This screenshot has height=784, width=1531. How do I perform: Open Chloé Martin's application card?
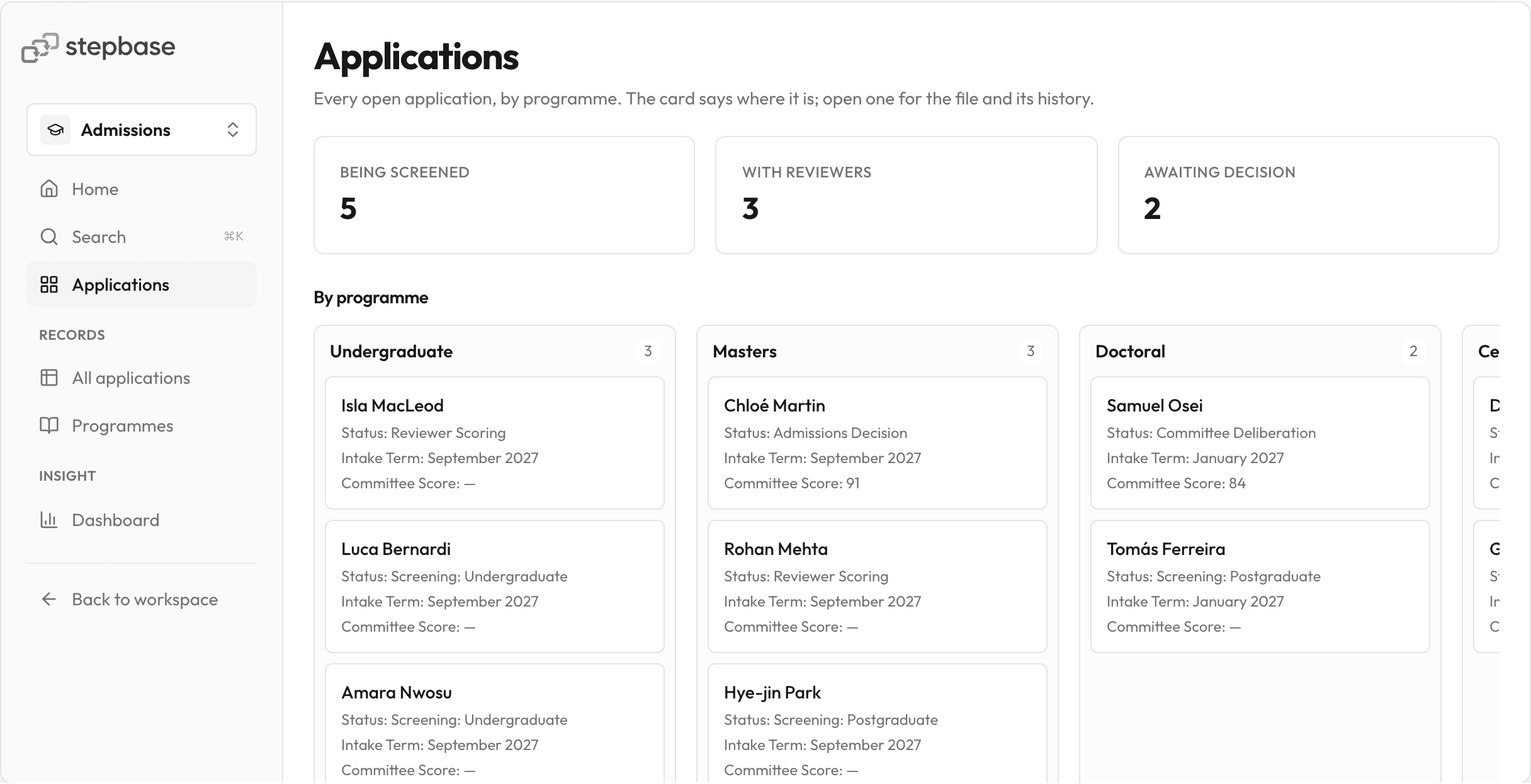tap(878, 443)
